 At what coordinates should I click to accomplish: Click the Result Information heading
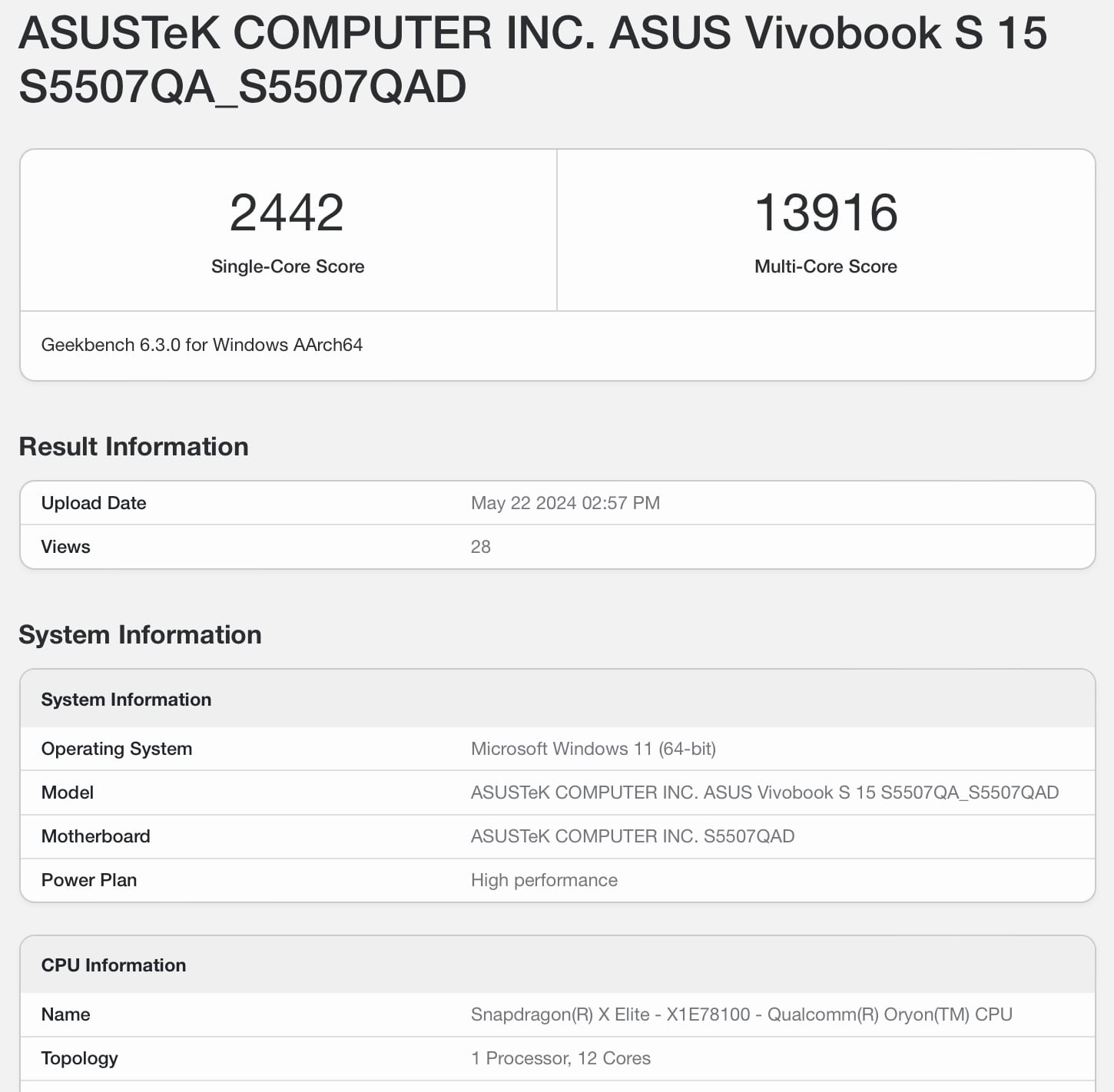click(x=134, y=447)
